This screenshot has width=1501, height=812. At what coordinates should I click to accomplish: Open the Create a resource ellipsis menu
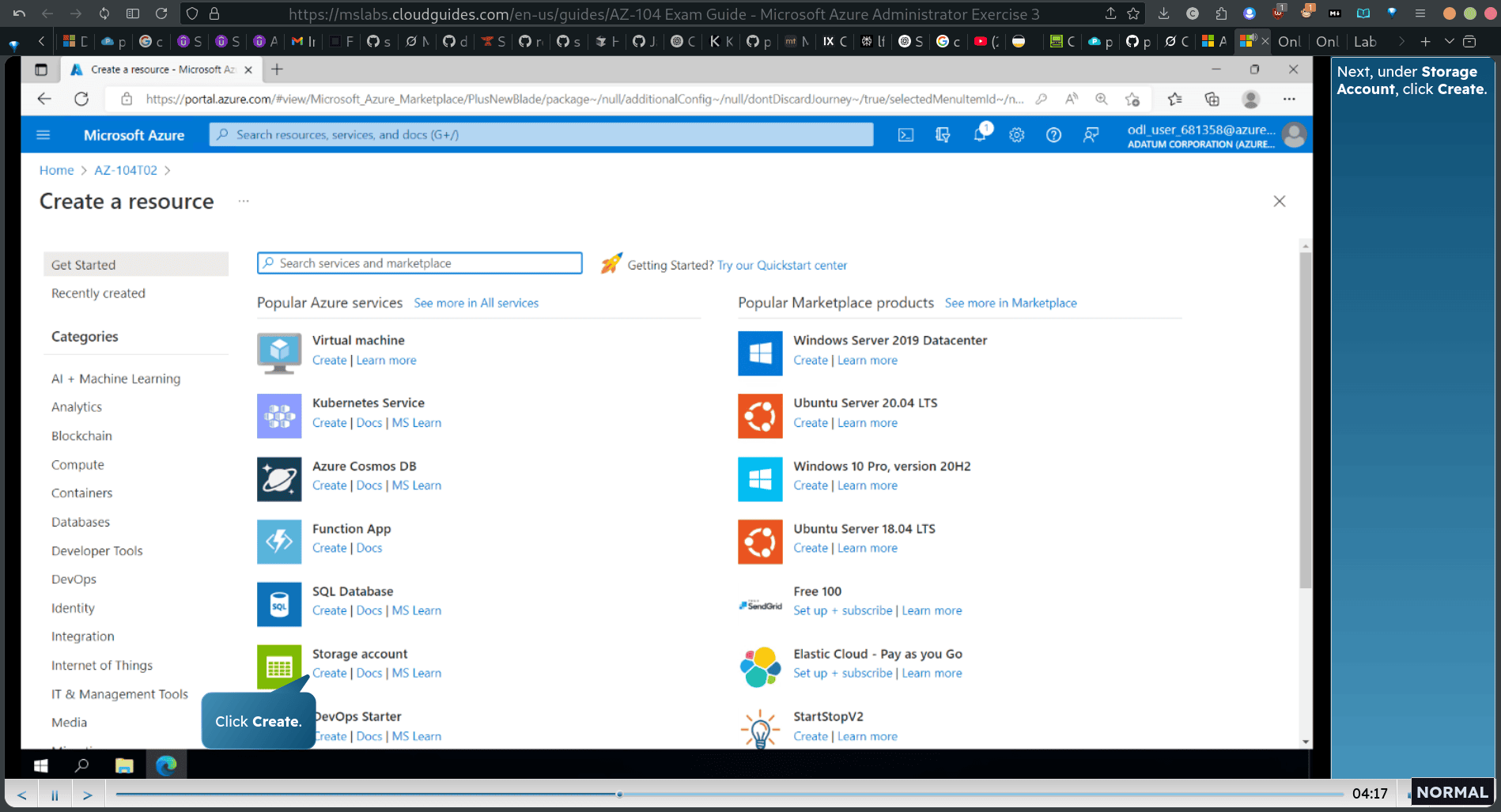(244, 202)
